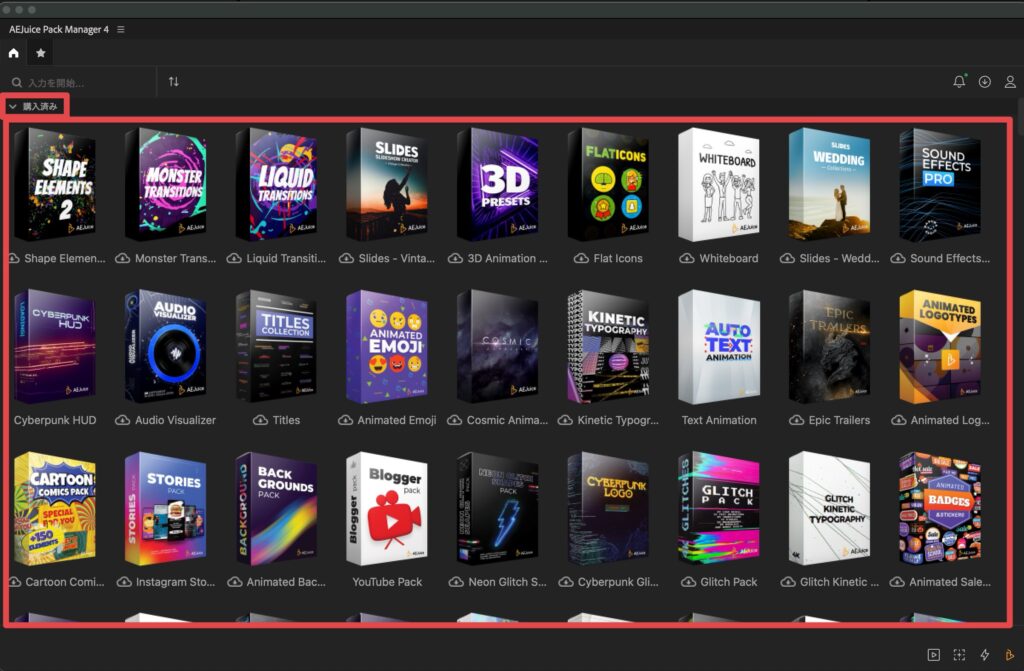
Task: Click the cloud icon beside Instagram Stories
Action: point(123,582)
